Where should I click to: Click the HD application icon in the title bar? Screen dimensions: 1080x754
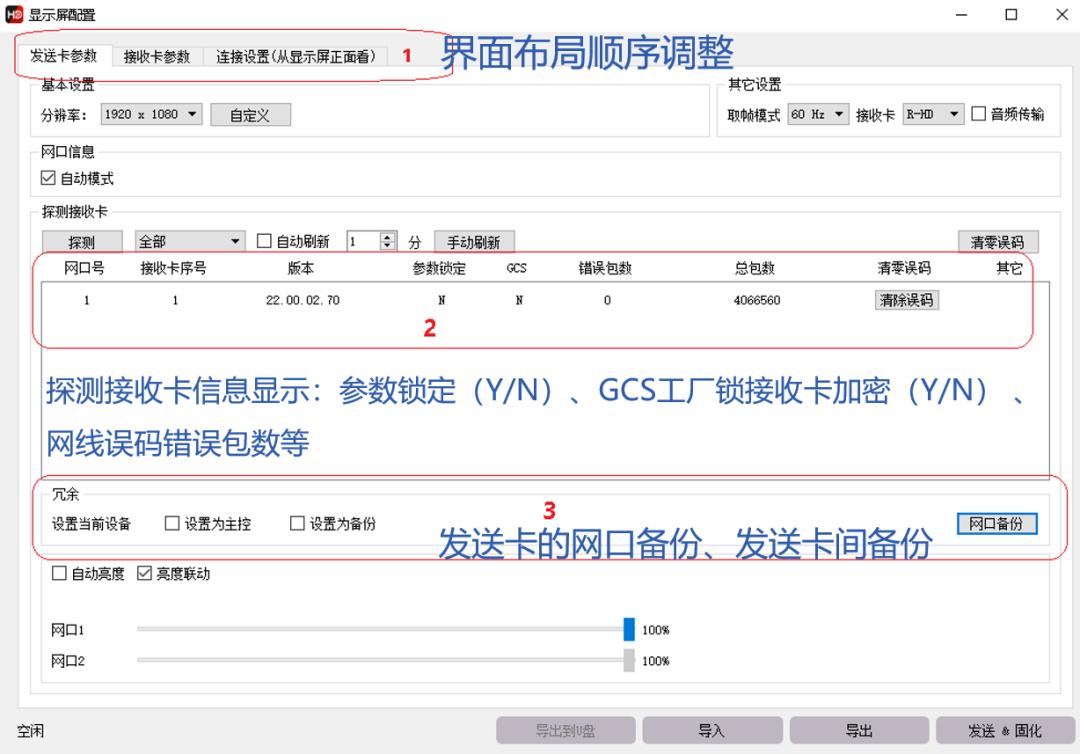point(15,14)
